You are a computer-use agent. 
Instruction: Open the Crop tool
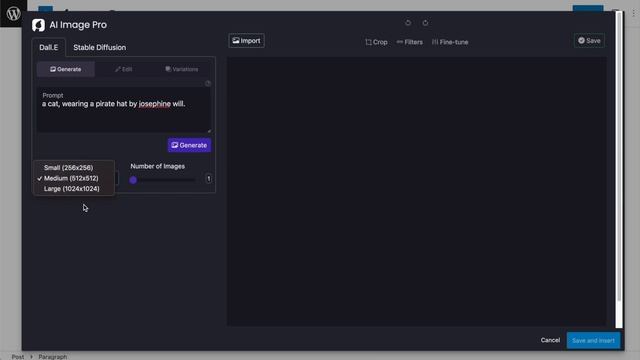coord(376,42)
